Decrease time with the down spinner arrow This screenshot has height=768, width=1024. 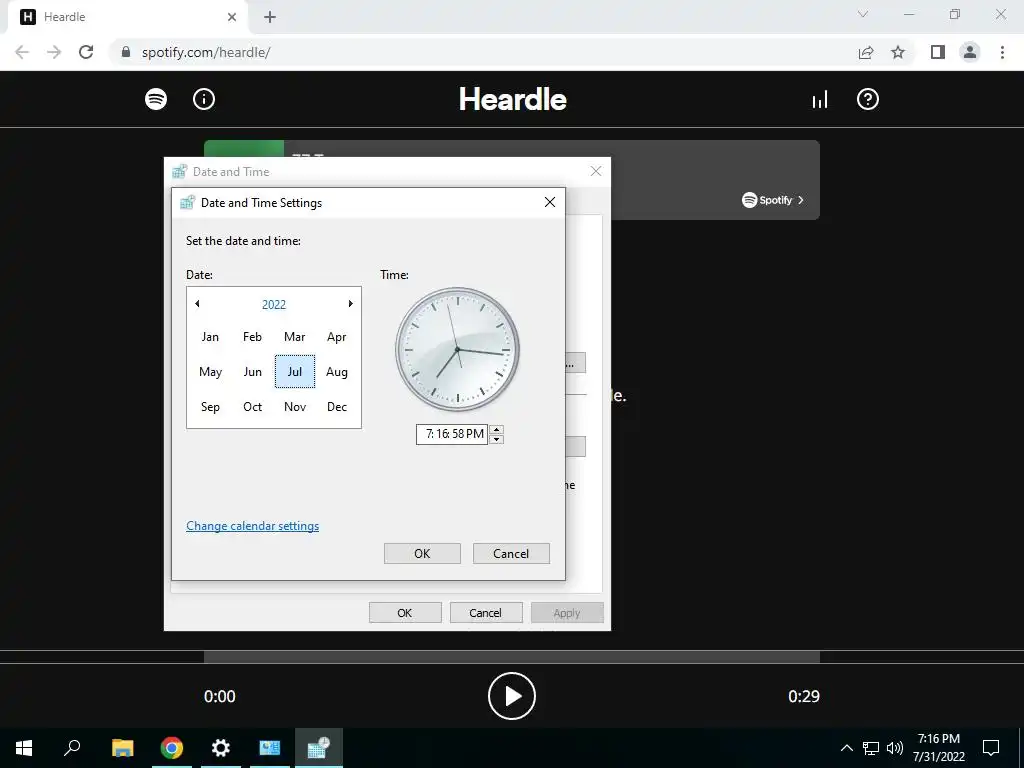496,439
